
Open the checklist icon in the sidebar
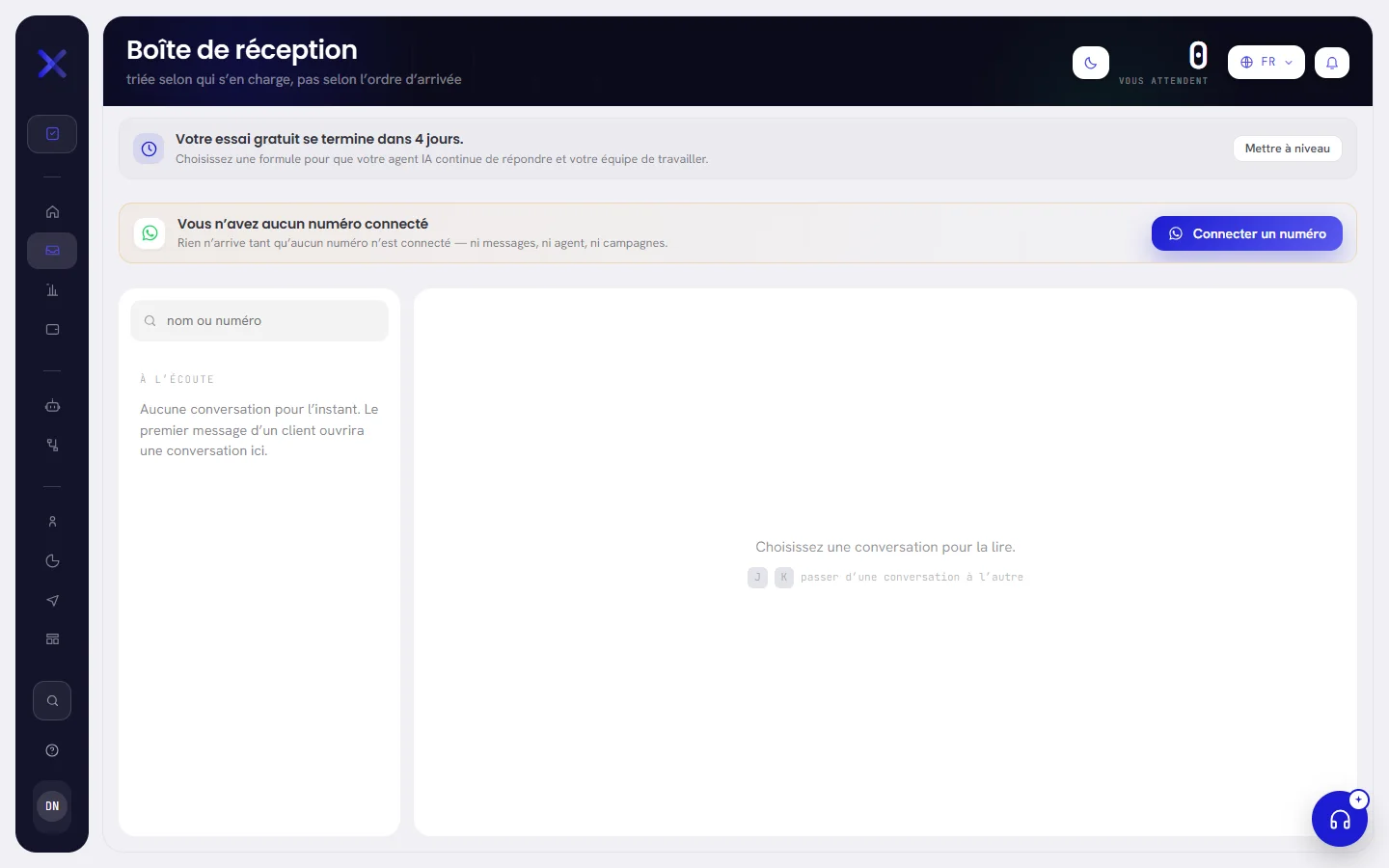52,134
